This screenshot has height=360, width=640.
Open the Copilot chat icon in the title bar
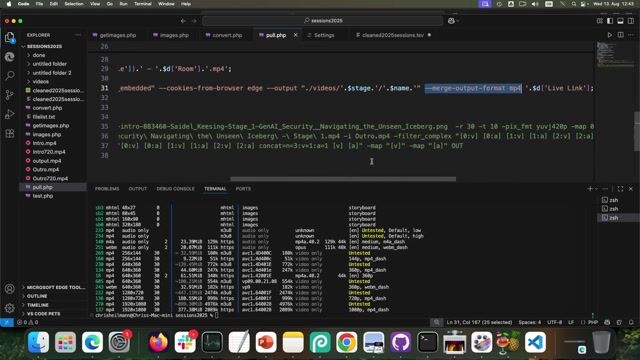coord(451,21)
